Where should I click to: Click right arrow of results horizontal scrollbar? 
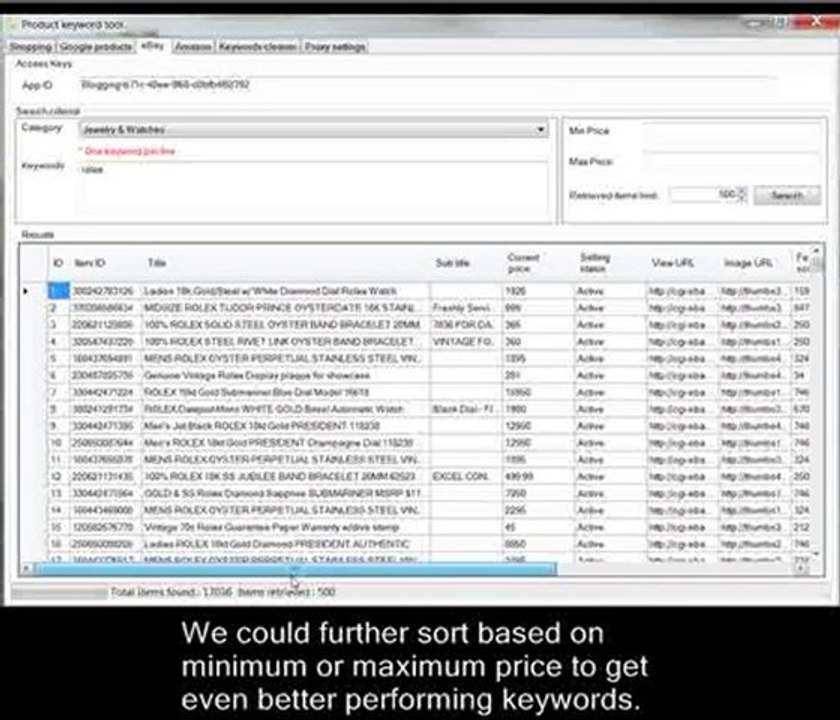click(800, 568)
